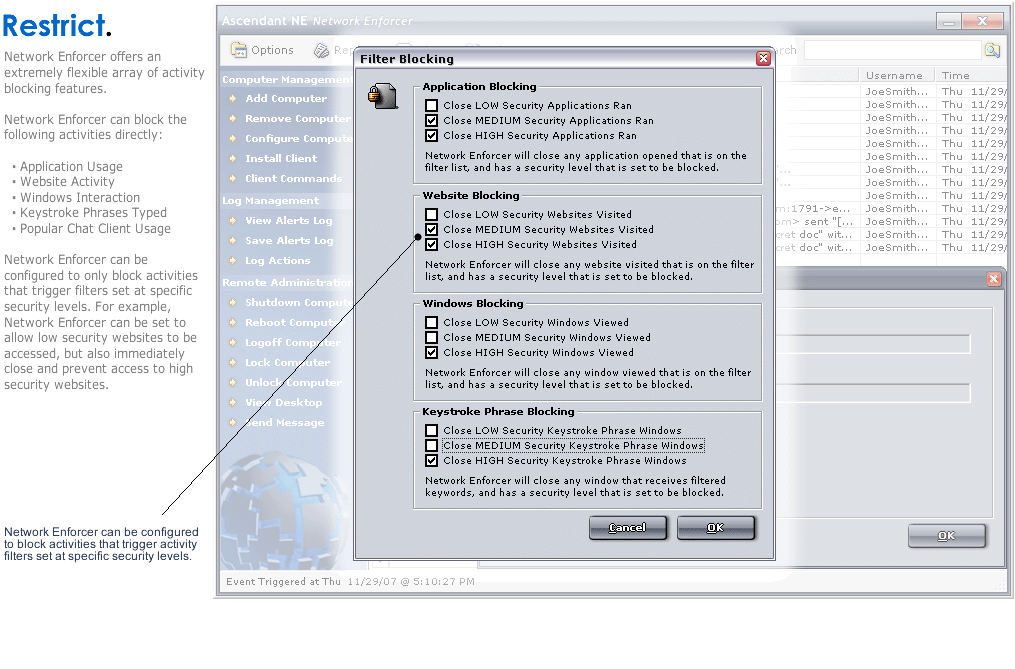
Task: Open Client Commands in the sidebar
Action: coord(292,179)
